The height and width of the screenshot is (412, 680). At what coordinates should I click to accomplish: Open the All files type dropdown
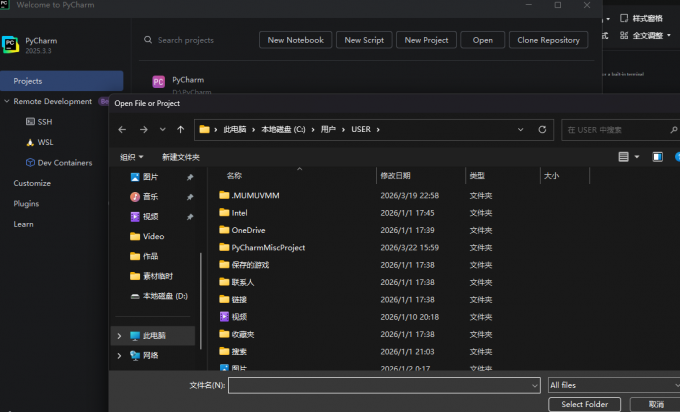click(614, 385)
